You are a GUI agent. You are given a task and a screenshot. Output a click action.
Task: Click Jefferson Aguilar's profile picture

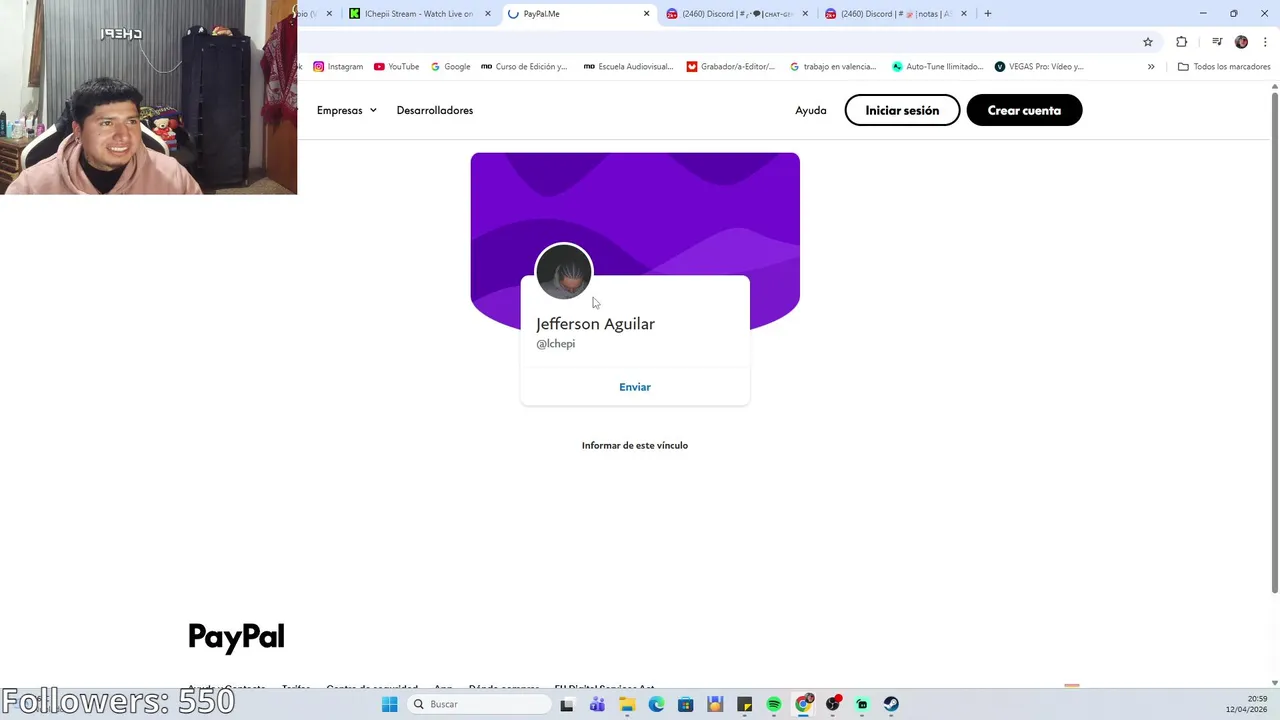point(564,271)
